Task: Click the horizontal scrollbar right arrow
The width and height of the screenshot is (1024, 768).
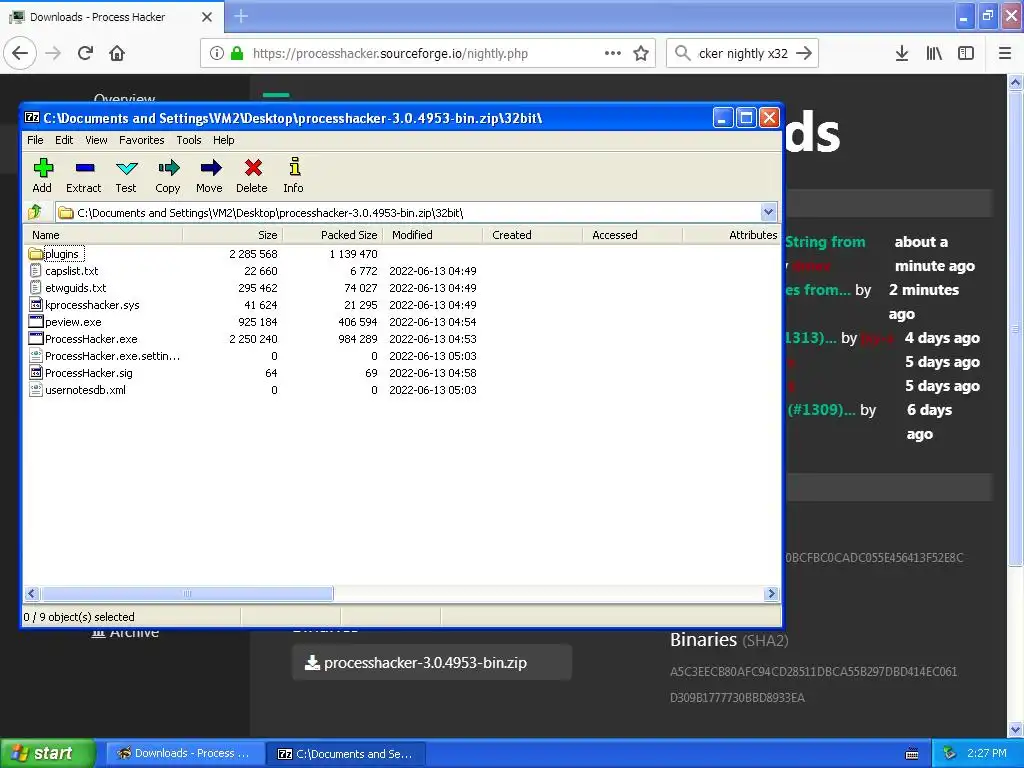Action: [771, 593]
